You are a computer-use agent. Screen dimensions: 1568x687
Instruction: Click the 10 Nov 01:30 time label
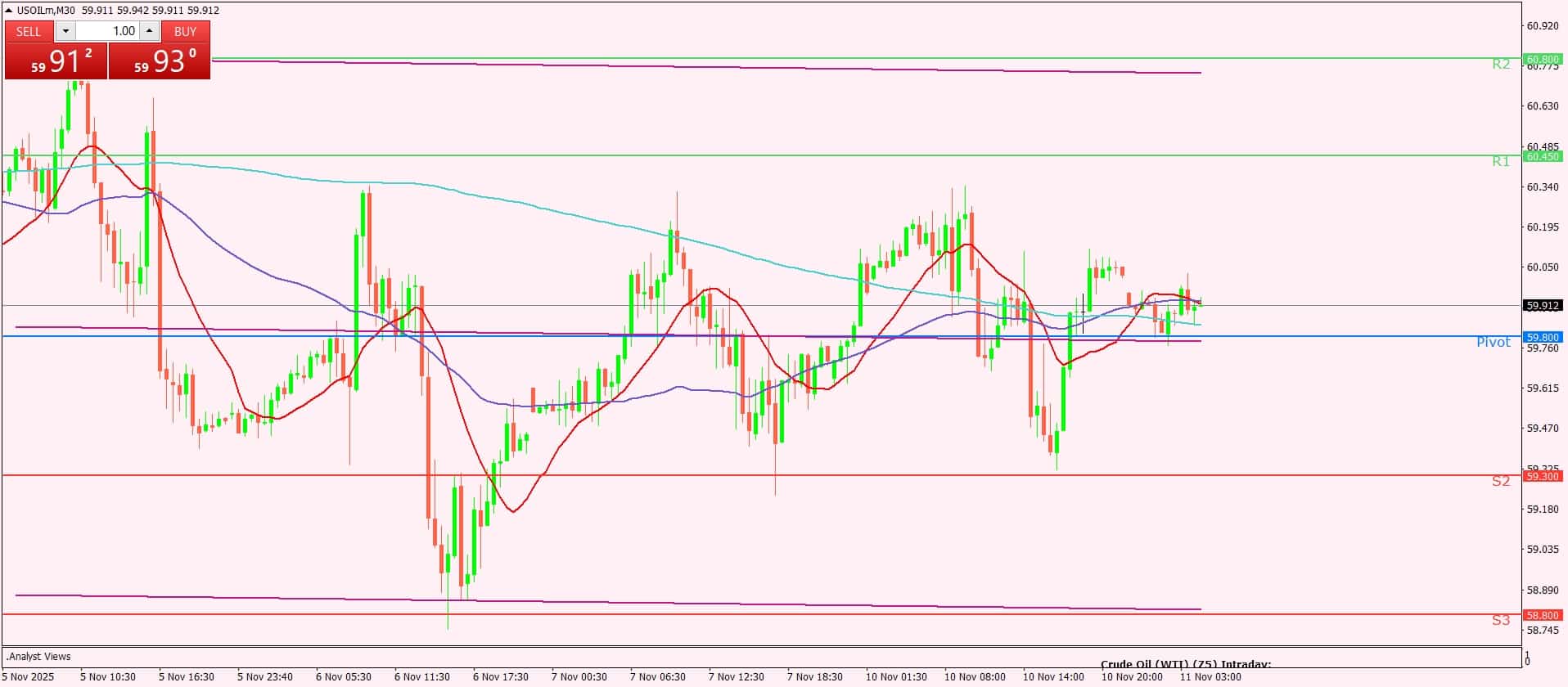tap(897, 677)
